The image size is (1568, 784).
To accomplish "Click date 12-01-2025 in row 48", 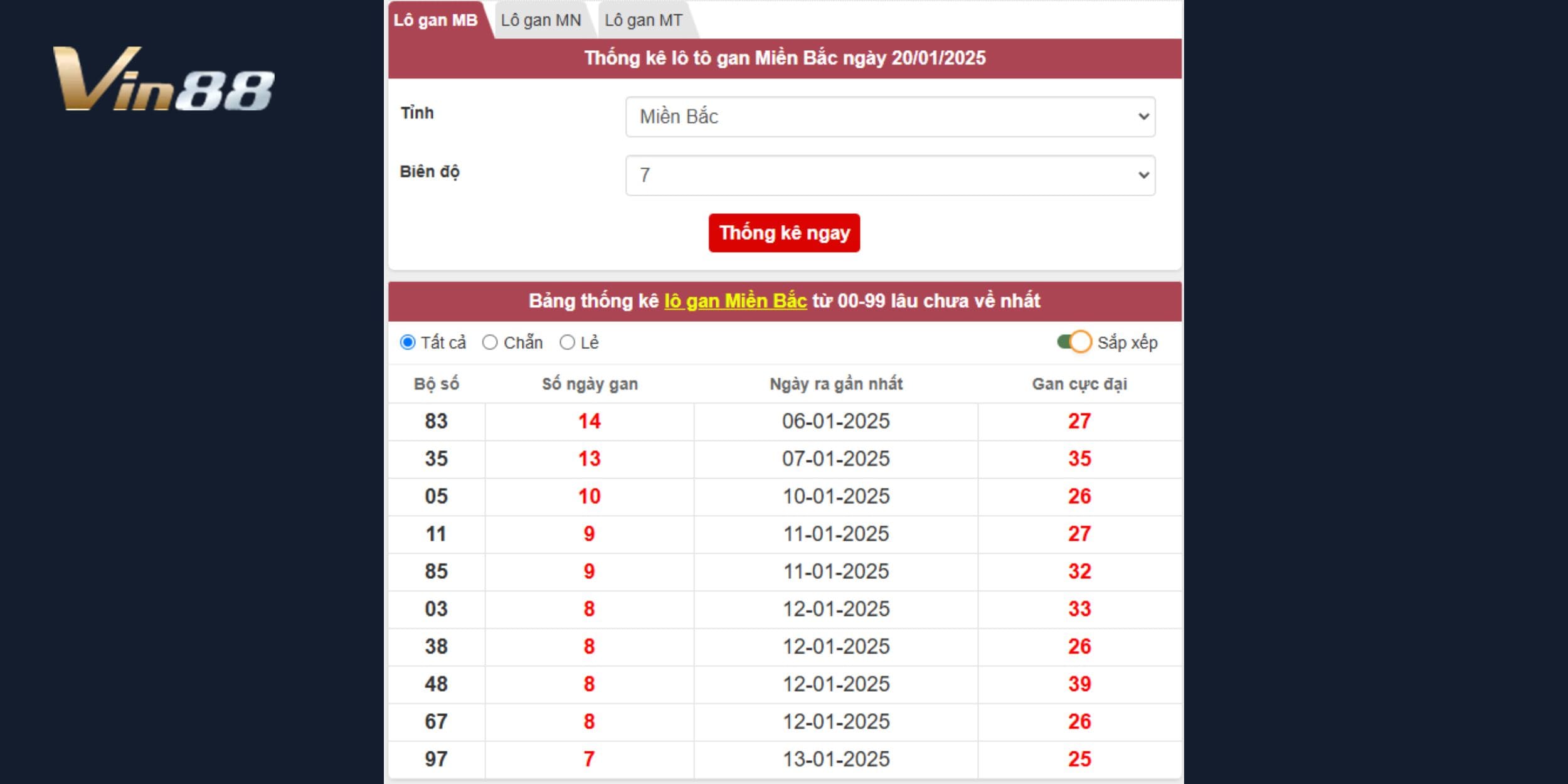I will tap(836, 684).
